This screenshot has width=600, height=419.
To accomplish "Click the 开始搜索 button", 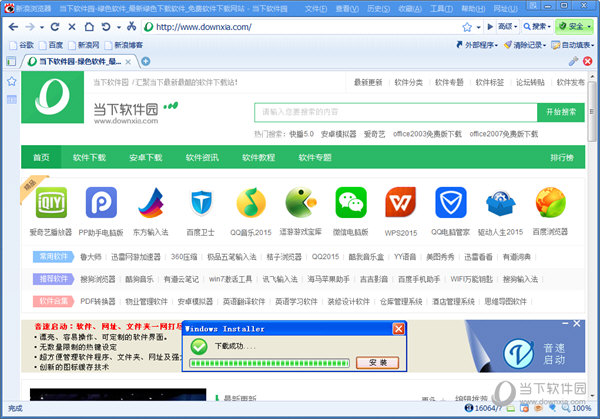I will click(x=561, y=112).
